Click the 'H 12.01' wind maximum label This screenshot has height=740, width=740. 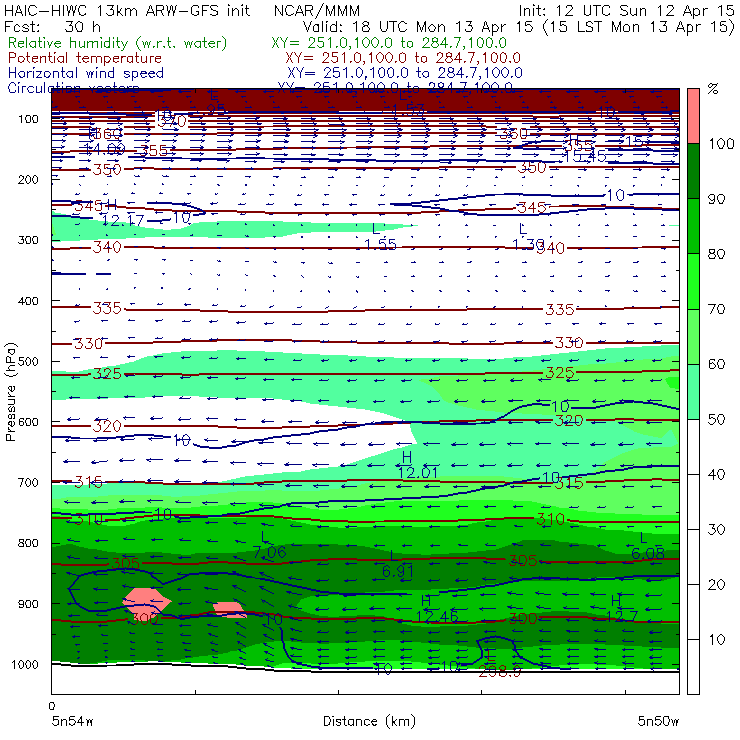coord(417,464)
